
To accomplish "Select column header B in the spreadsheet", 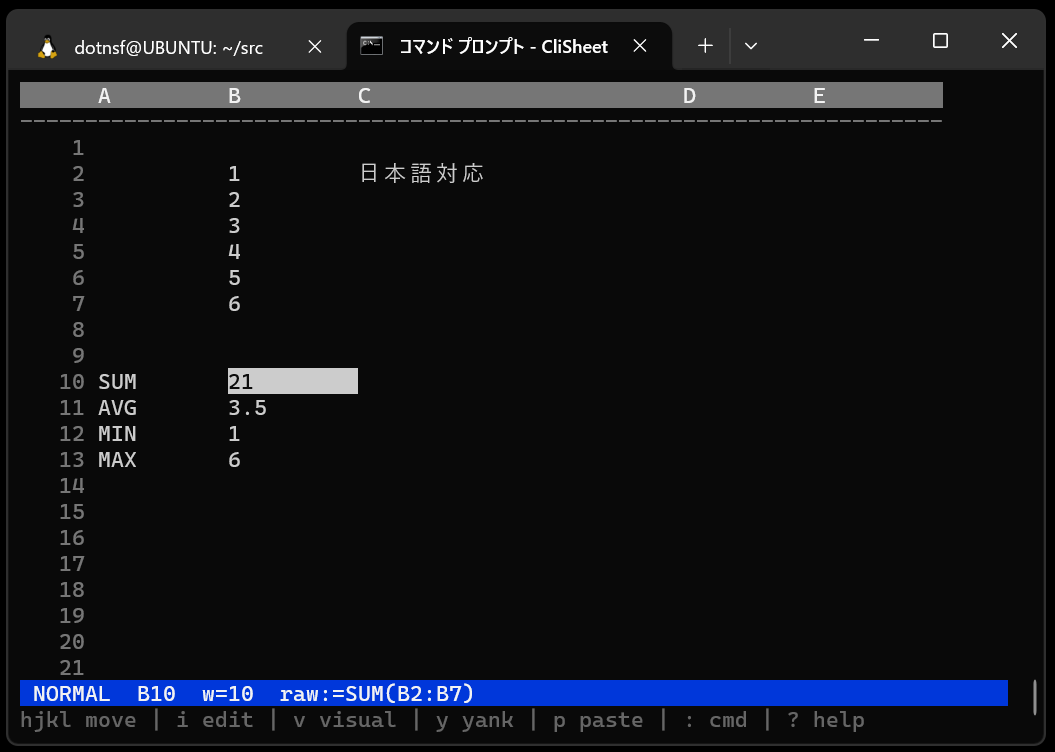I will click(234, 95).
